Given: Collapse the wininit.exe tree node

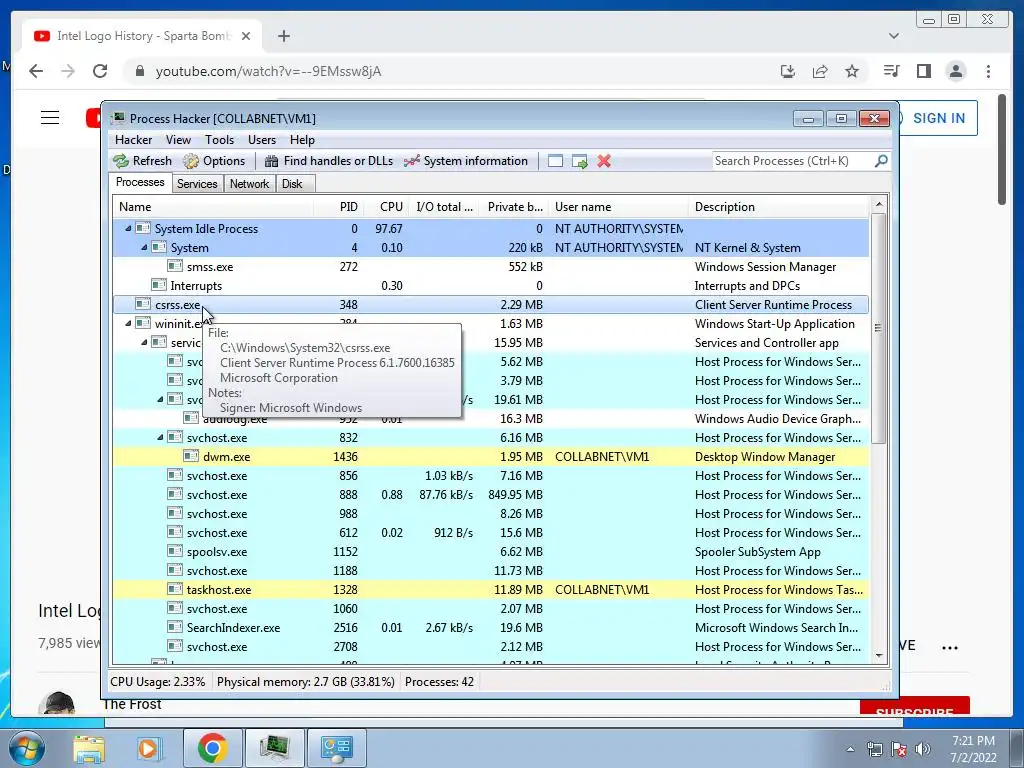Looking at the screenshot, I should click(x=128, y=323).
